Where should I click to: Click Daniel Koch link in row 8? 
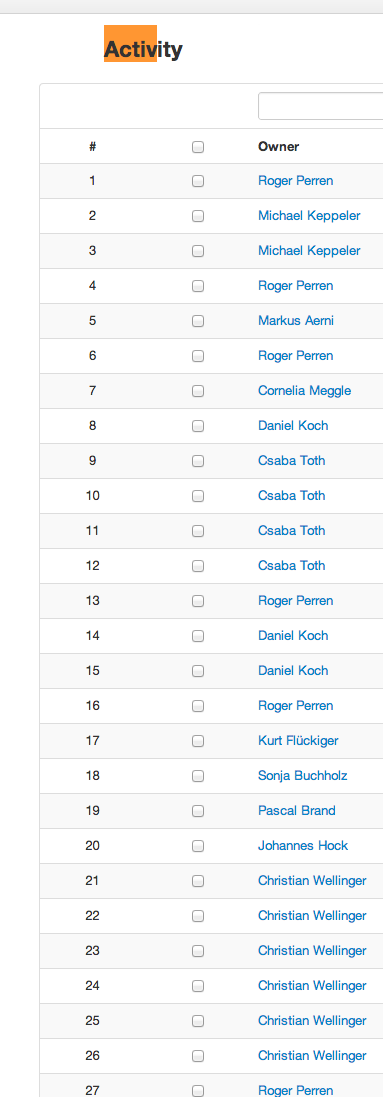pyautogui.click(x=293, y=425)
